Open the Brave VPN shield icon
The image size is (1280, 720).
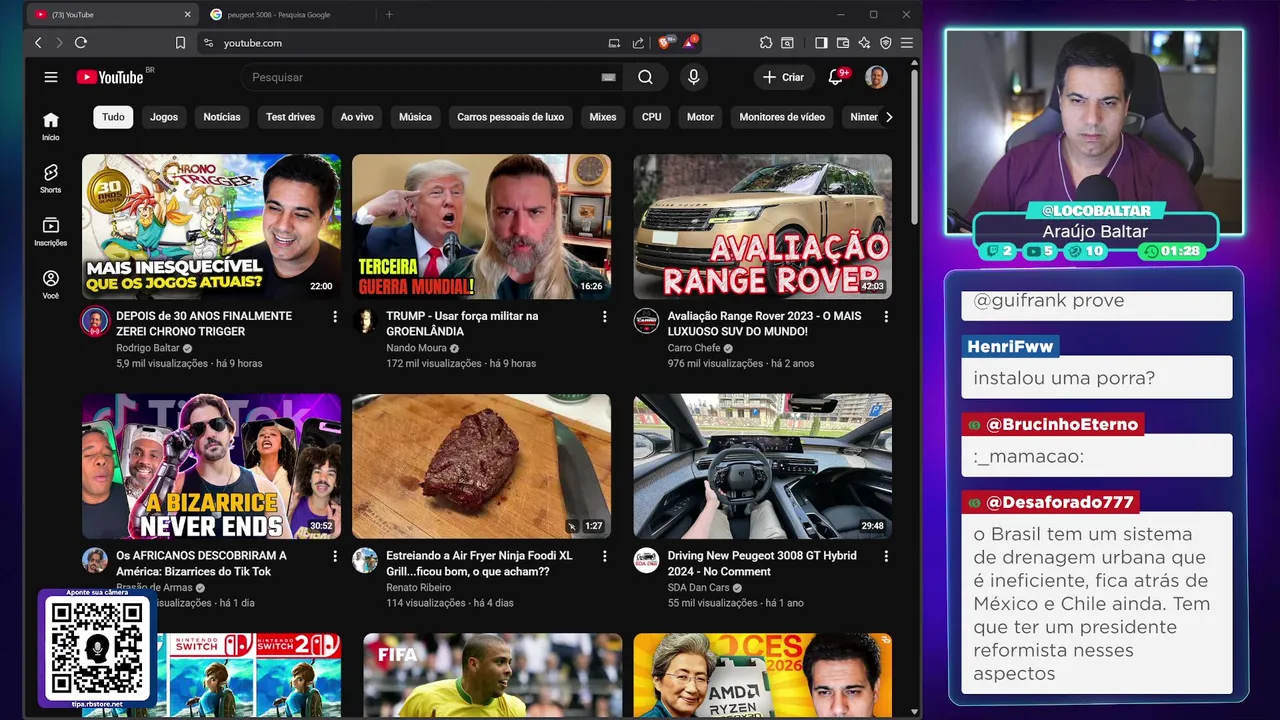point(886,43)
